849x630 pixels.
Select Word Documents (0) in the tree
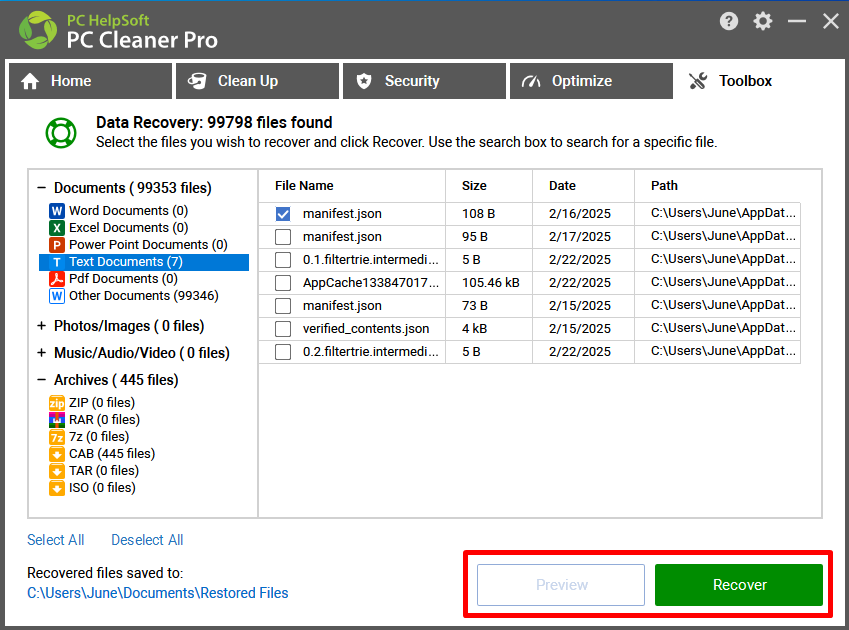(x=129, y=211)
